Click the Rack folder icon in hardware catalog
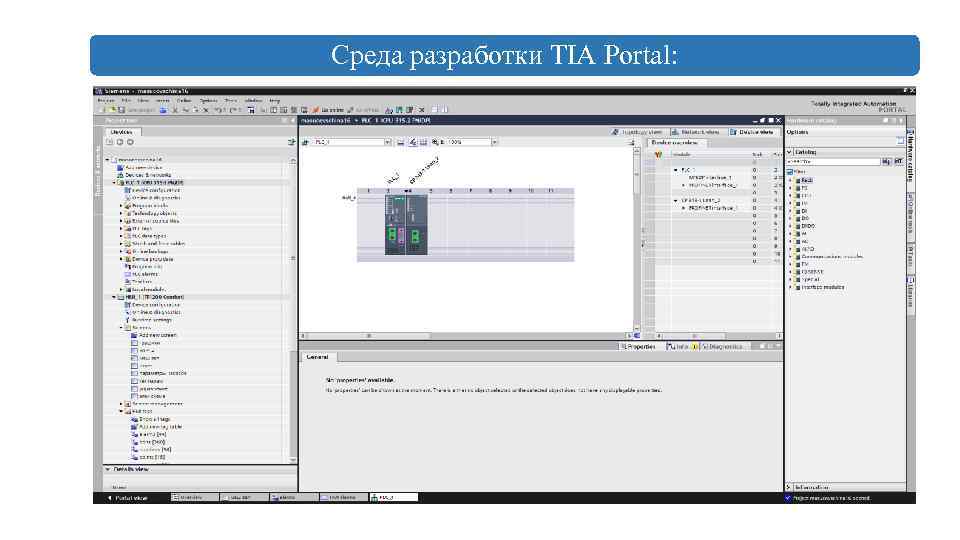The image size is (960, 540). [798, 181]
